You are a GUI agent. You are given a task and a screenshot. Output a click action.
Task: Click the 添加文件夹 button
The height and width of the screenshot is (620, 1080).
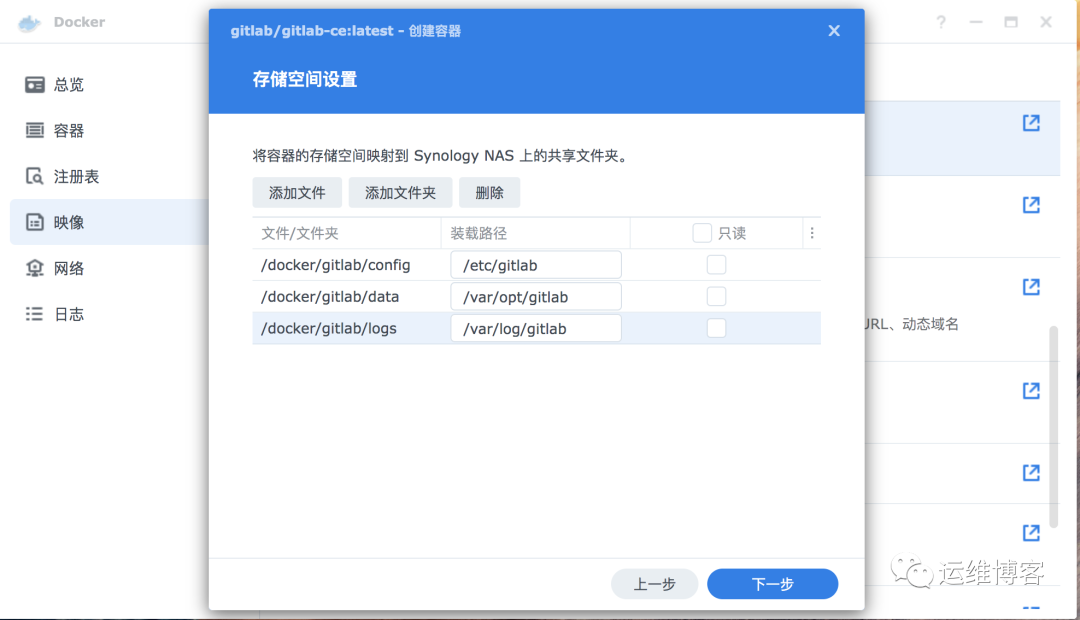pos(400,193)
